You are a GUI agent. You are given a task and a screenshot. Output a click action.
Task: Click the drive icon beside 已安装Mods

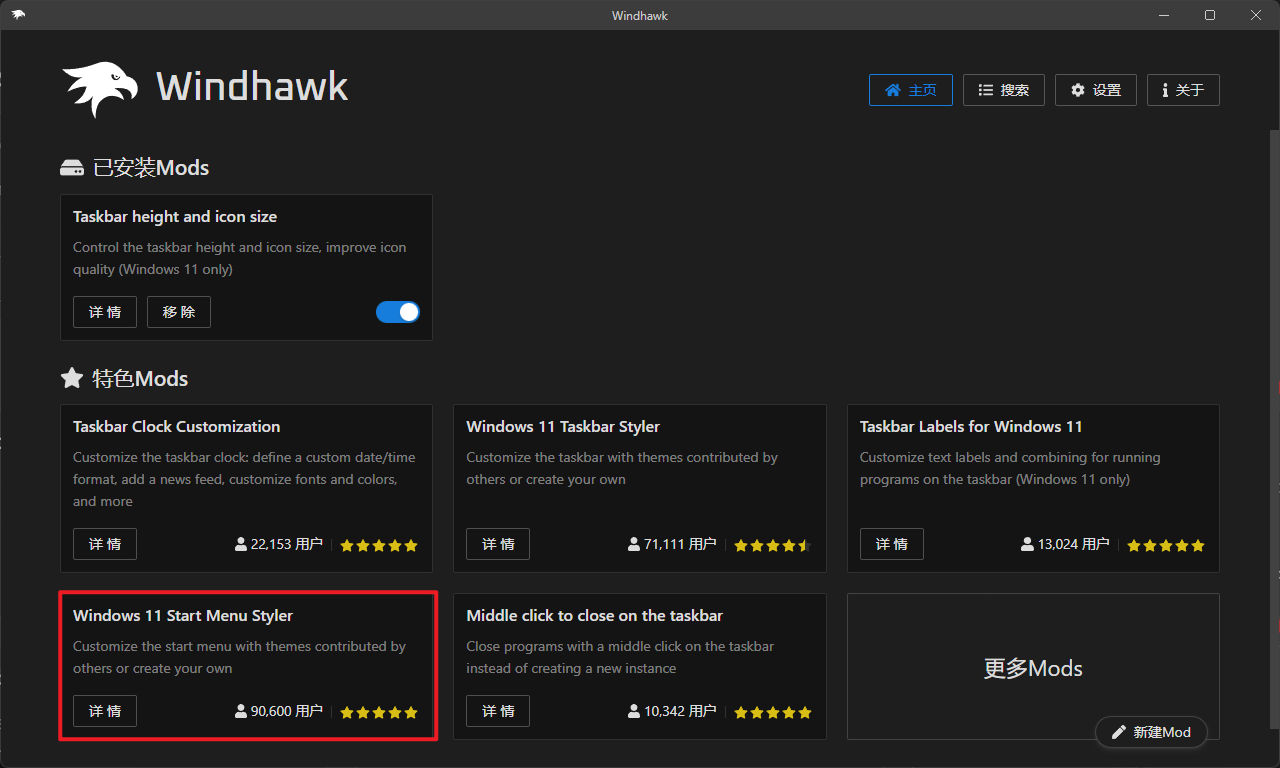coord(71,168)
